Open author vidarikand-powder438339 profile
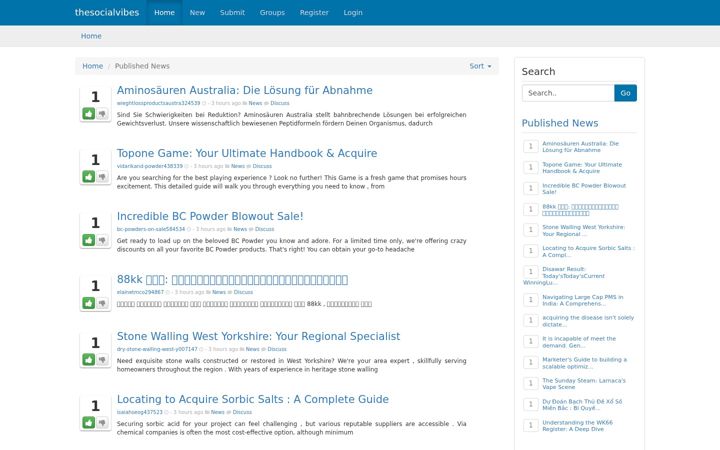This screenshot has height=450, width=720. click(x=150, y=166)
